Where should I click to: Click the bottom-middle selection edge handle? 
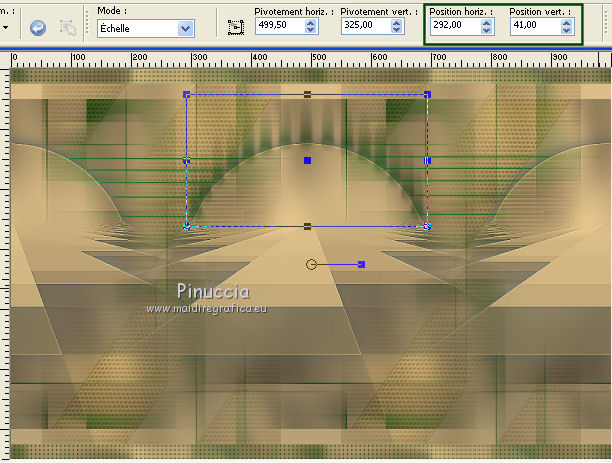point(308,226)
